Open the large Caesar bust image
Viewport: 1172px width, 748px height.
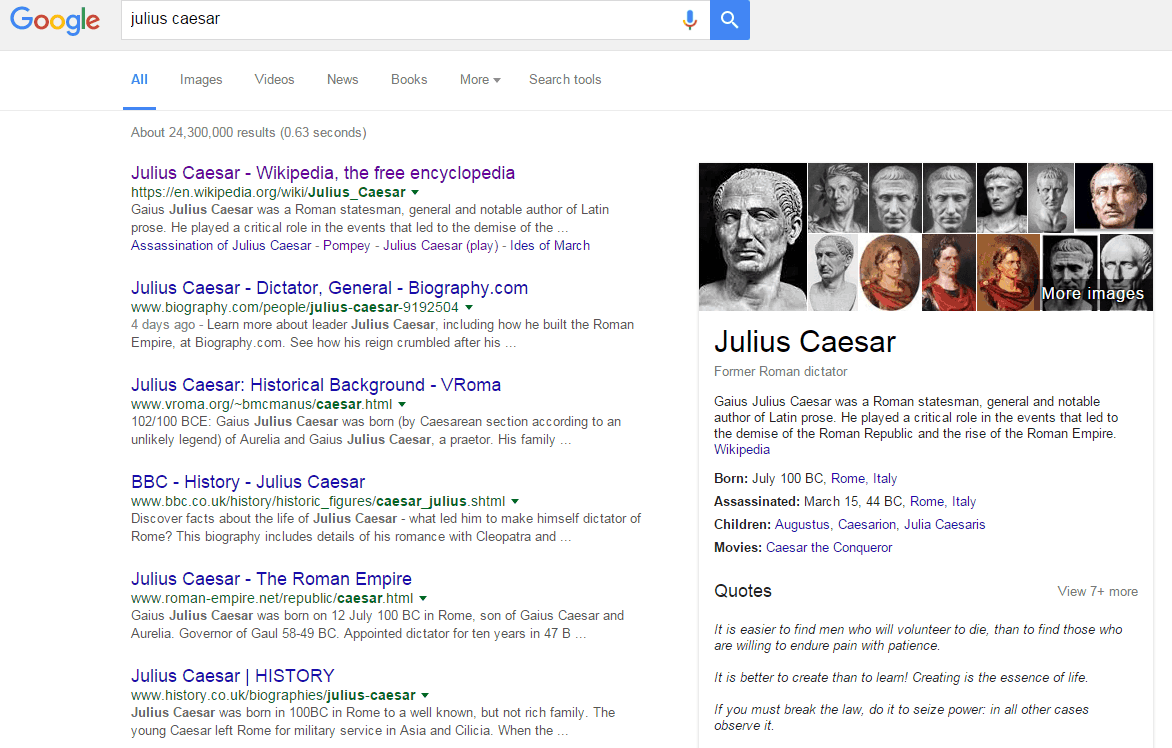click(752, 237)
